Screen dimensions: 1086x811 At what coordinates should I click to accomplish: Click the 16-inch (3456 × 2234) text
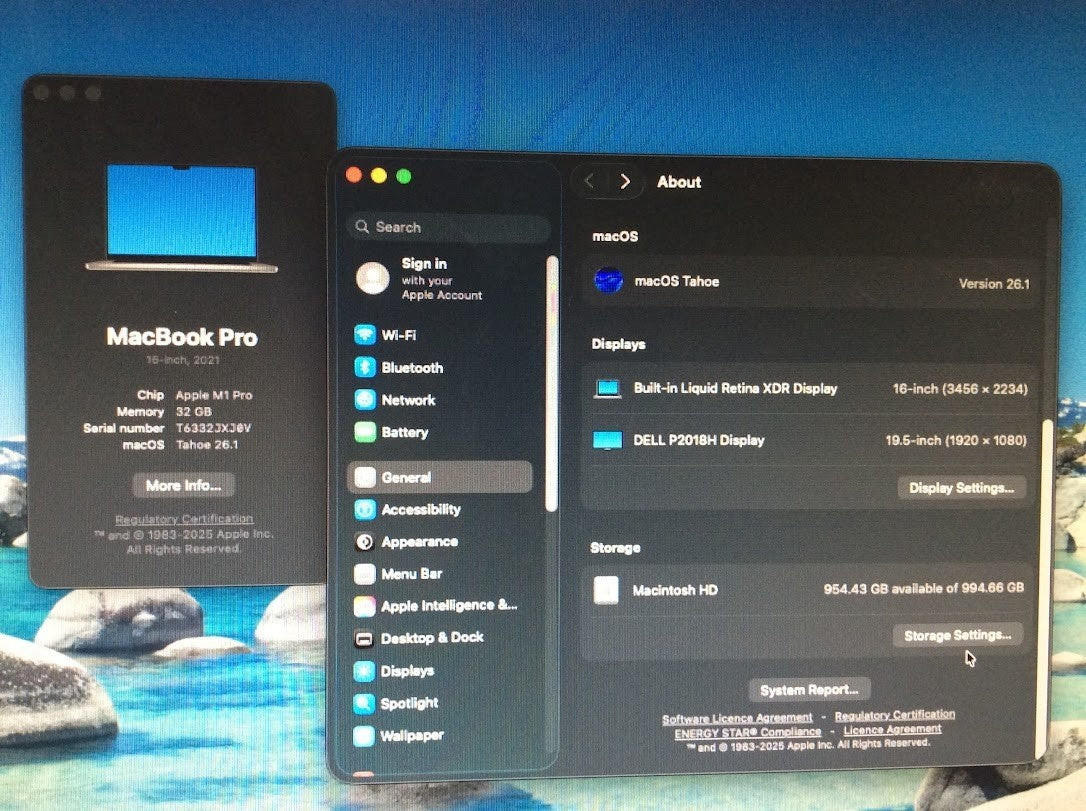click(x=960, y=389)
